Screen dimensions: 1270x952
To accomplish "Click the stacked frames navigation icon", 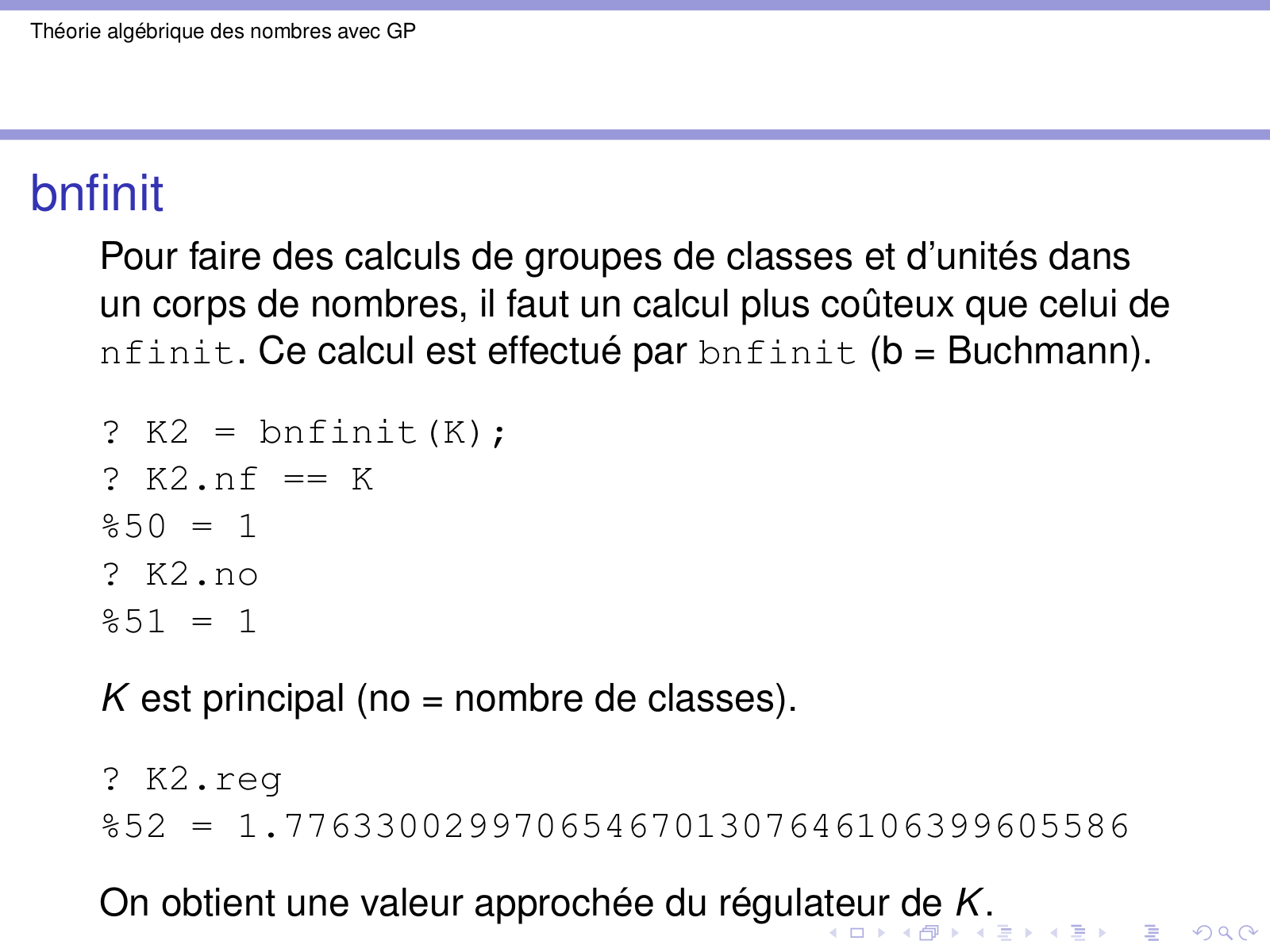I will point(929,933).
